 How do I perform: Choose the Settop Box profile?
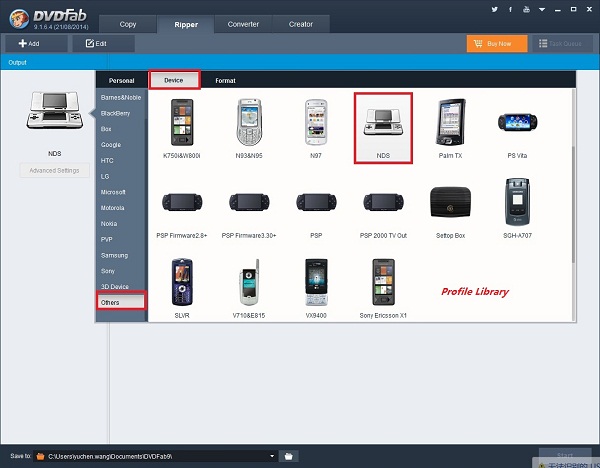click(x=450, y=212)
